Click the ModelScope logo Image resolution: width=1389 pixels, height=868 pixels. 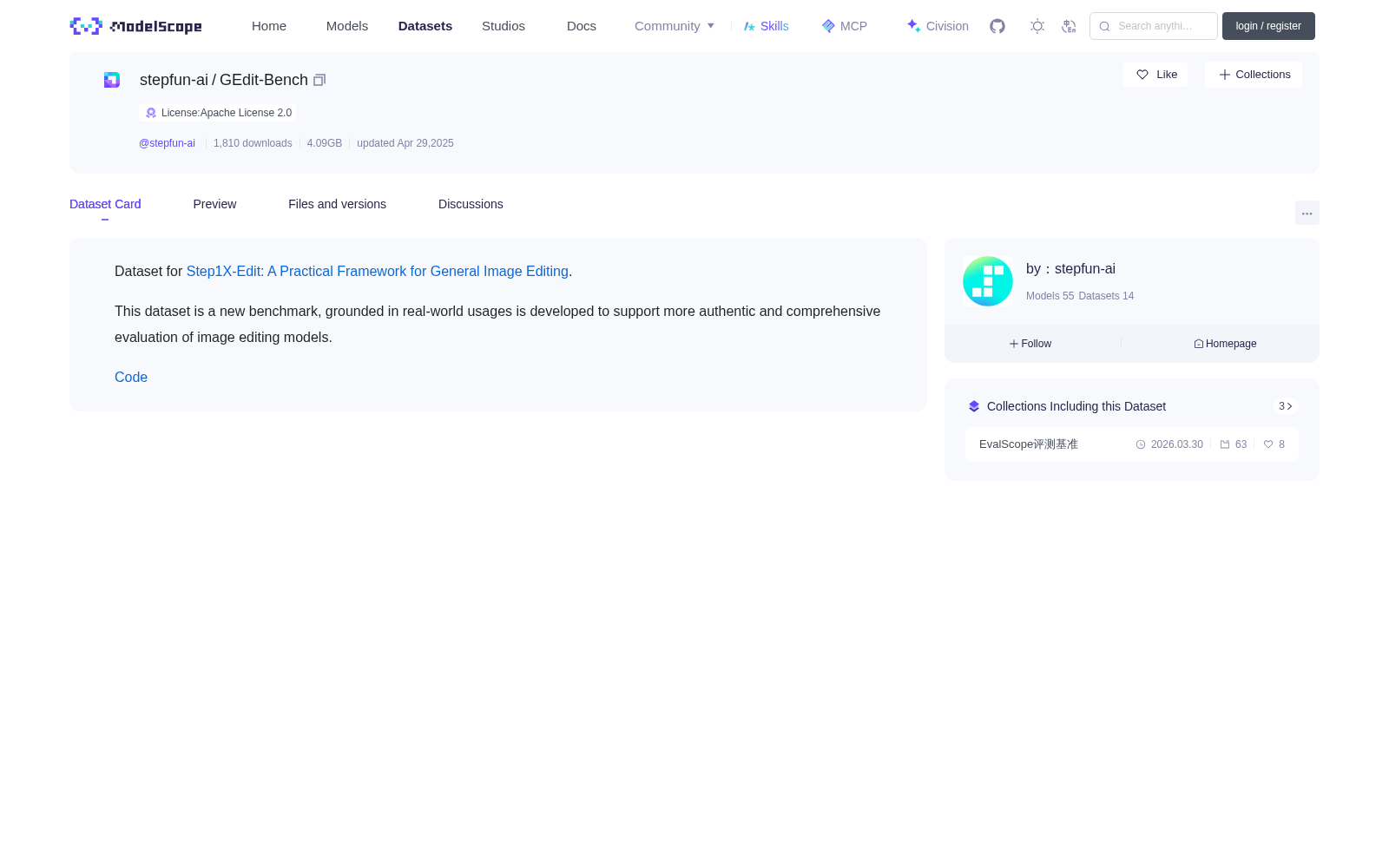click(136, 26)
